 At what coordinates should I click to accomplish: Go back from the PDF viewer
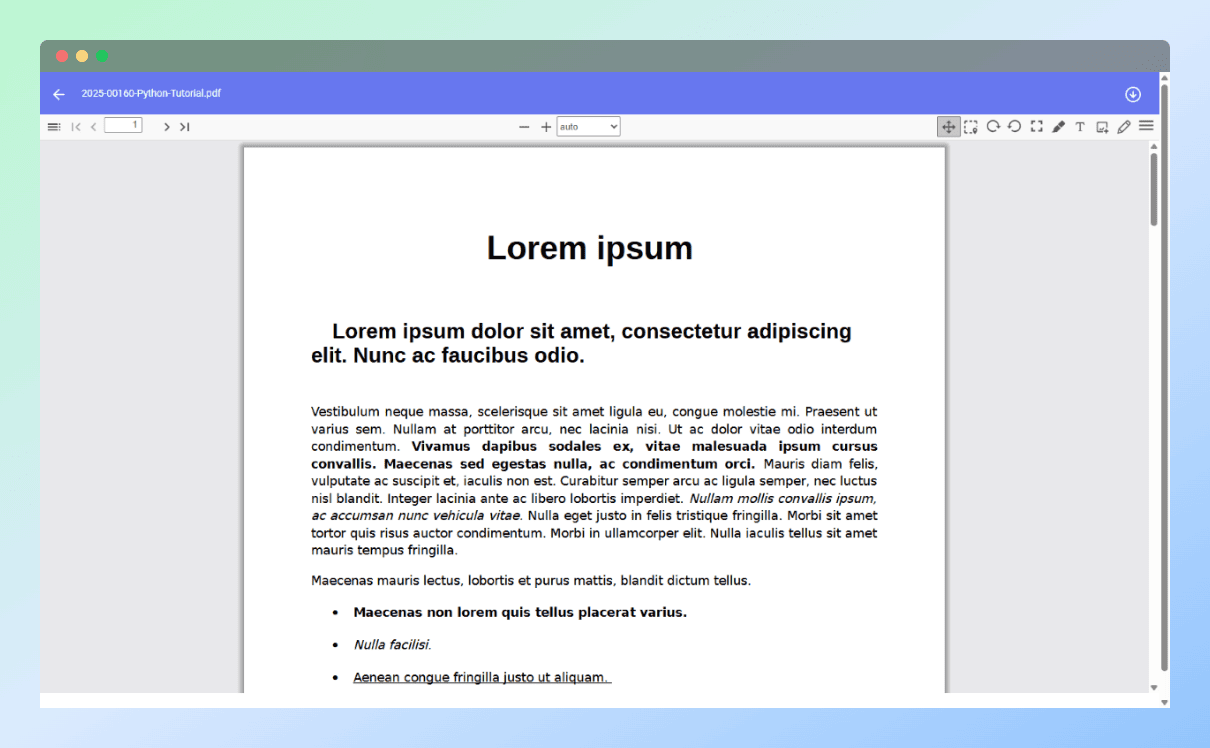[58, 93]
